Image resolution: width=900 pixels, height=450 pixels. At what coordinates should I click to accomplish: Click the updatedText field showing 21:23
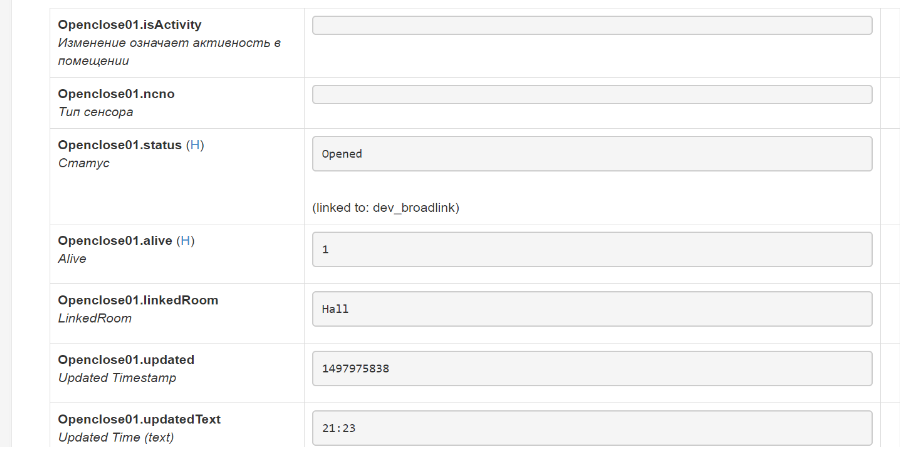(592, 428)
